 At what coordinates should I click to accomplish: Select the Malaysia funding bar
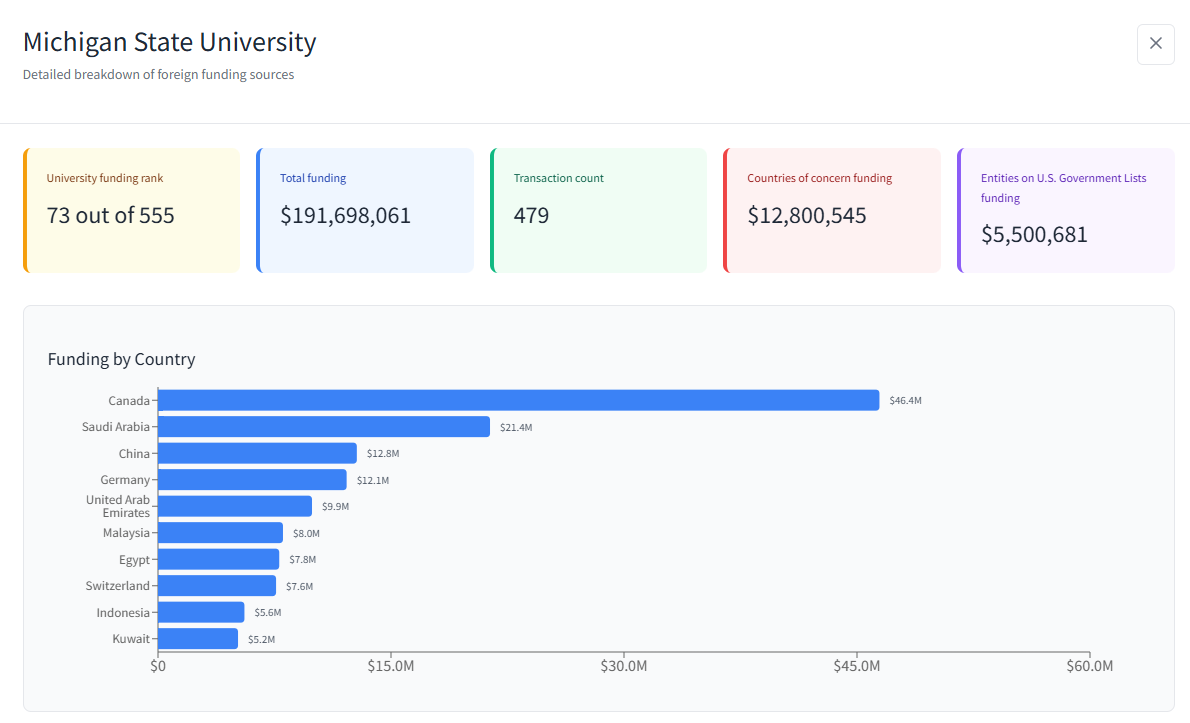click(x=220, y=533)
